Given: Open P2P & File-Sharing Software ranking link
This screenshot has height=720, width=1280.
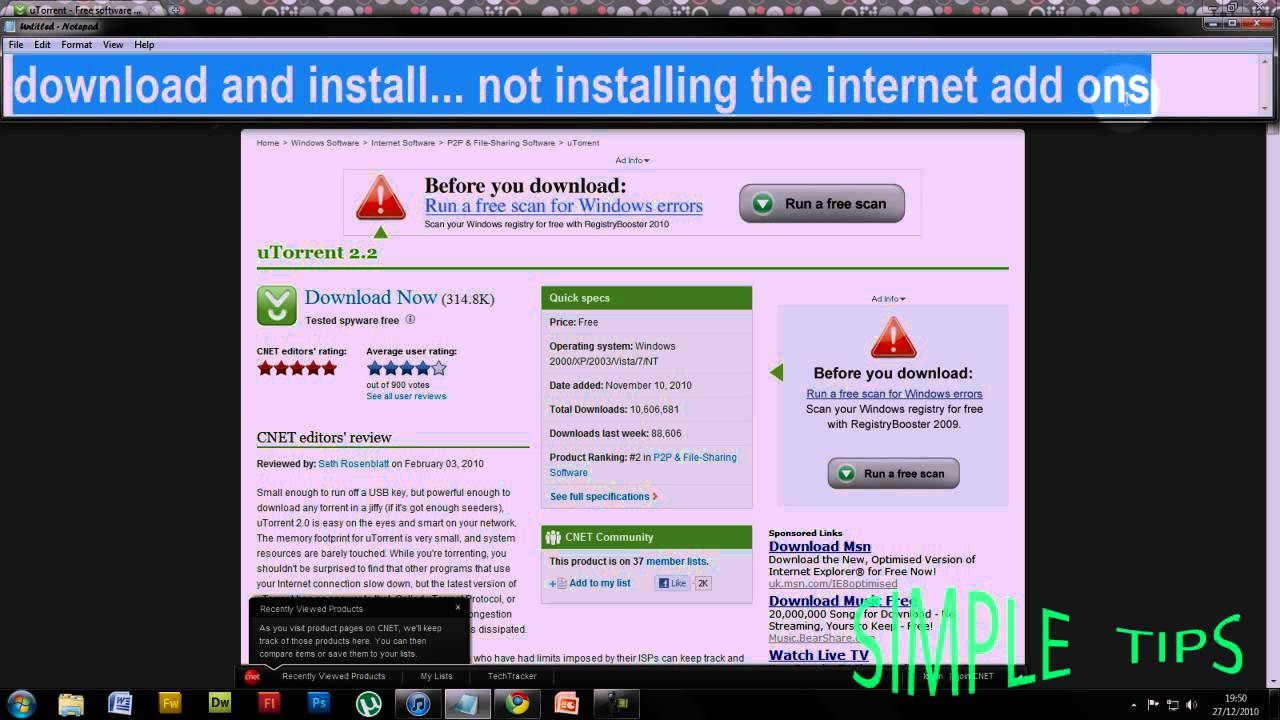Looking at the screenshot, I should [643, 465].
